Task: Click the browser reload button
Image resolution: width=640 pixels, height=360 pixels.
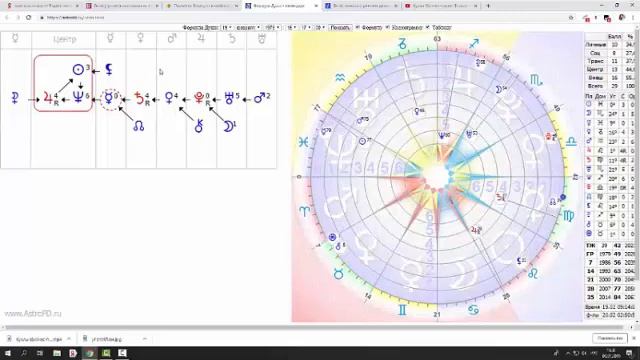Action: pos(29,18)
